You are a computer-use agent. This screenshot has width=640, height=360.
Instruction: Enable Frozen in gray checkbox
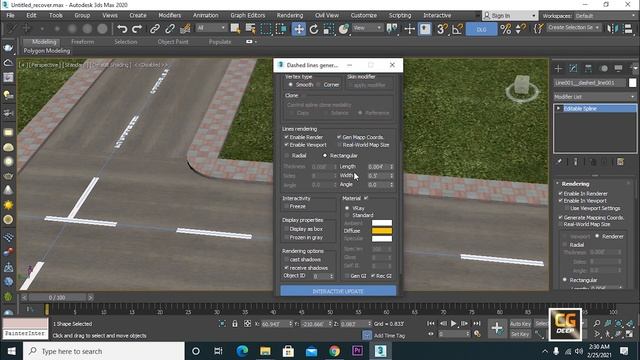tap(286, 238)
